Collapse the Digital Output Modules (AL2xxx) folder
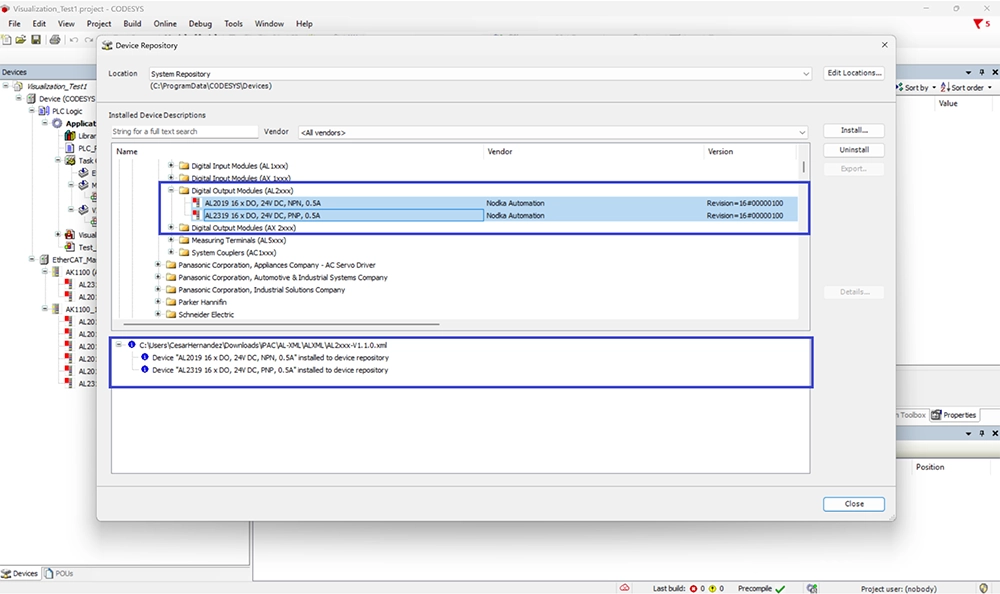 171,190
